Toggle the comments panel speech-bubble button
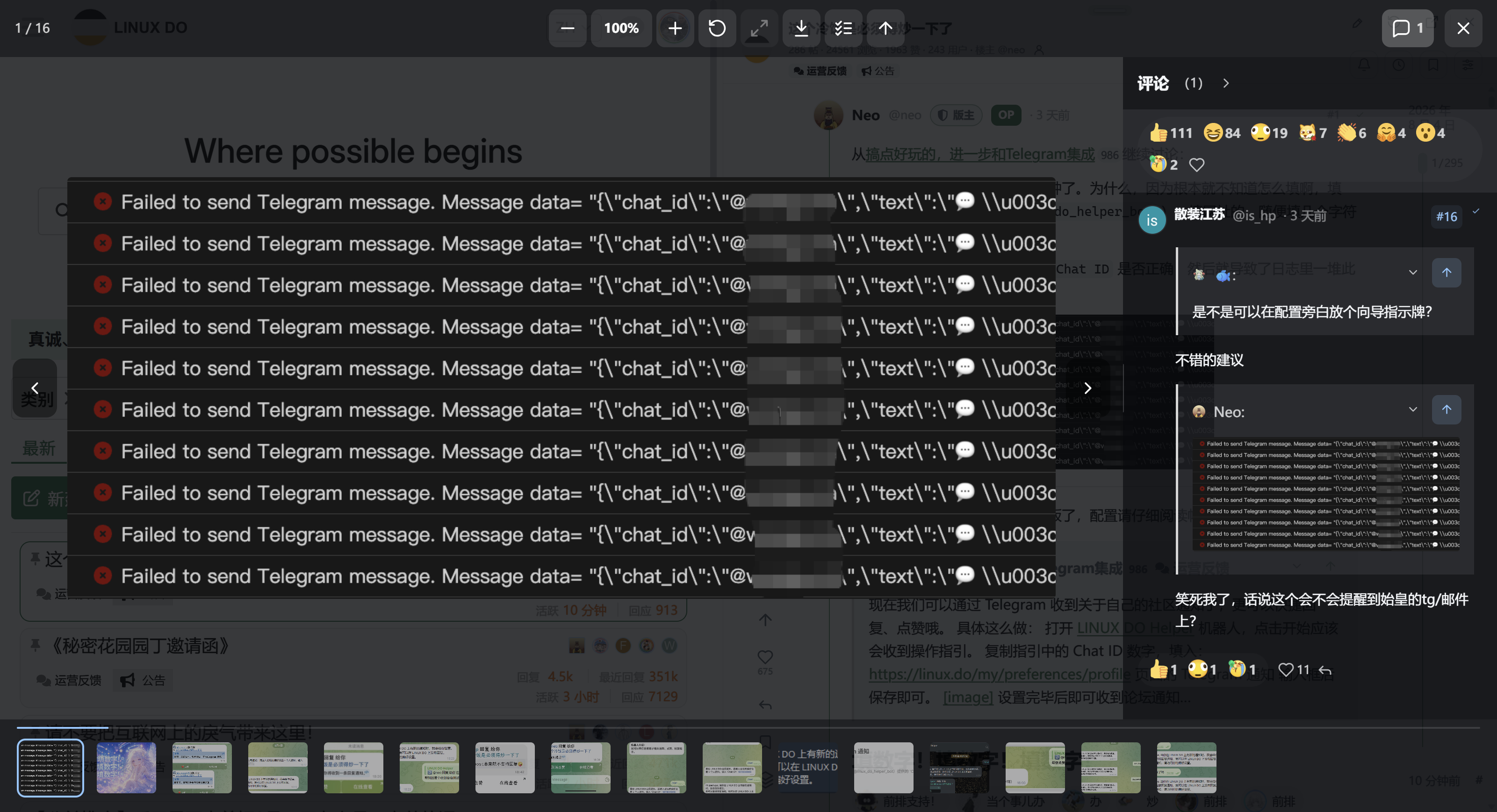This screenshot has height=812, width=1497. (1408, 28)
